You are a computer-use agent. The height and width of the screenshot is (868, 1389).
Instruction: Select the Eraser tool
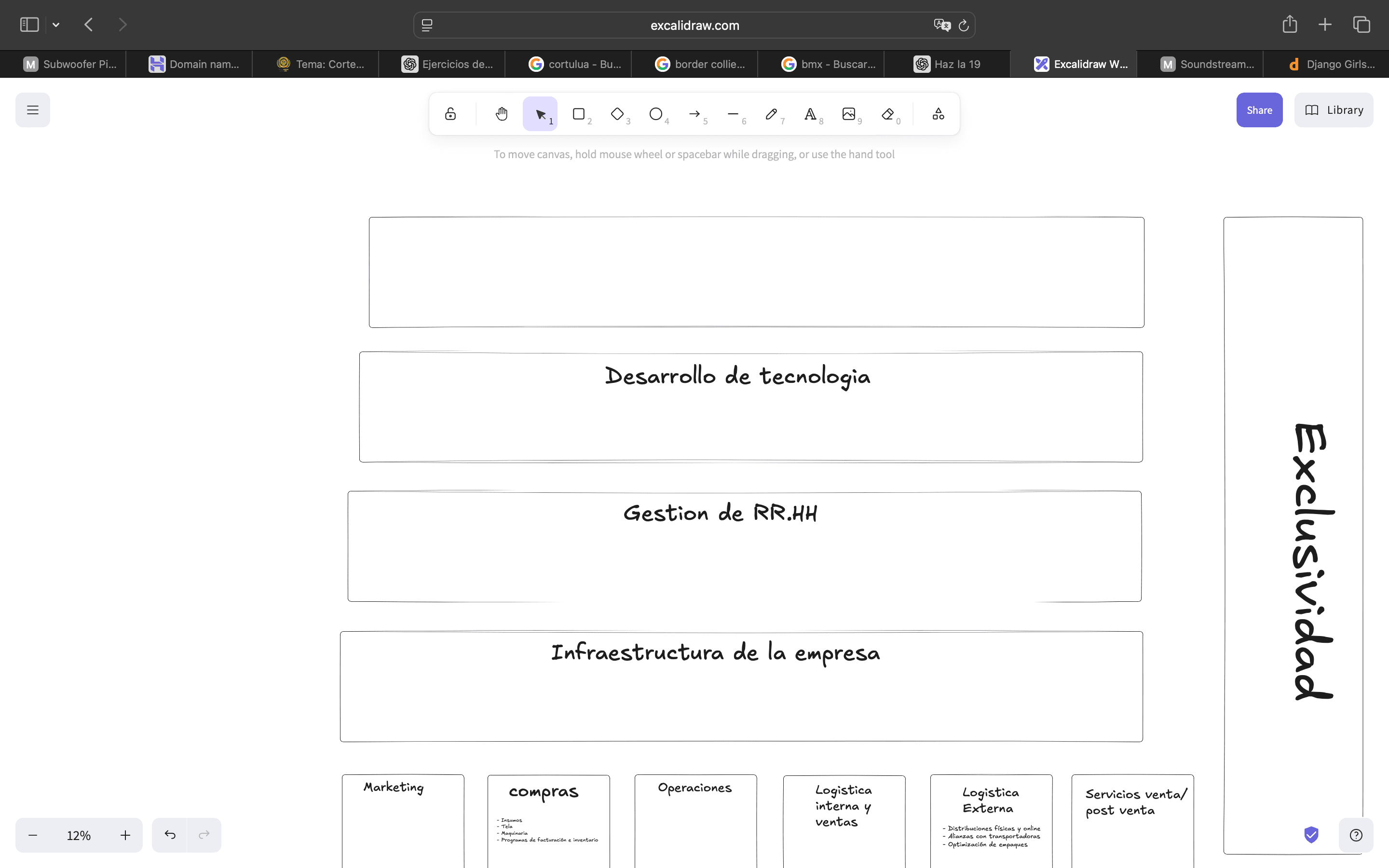click(887, 114)
